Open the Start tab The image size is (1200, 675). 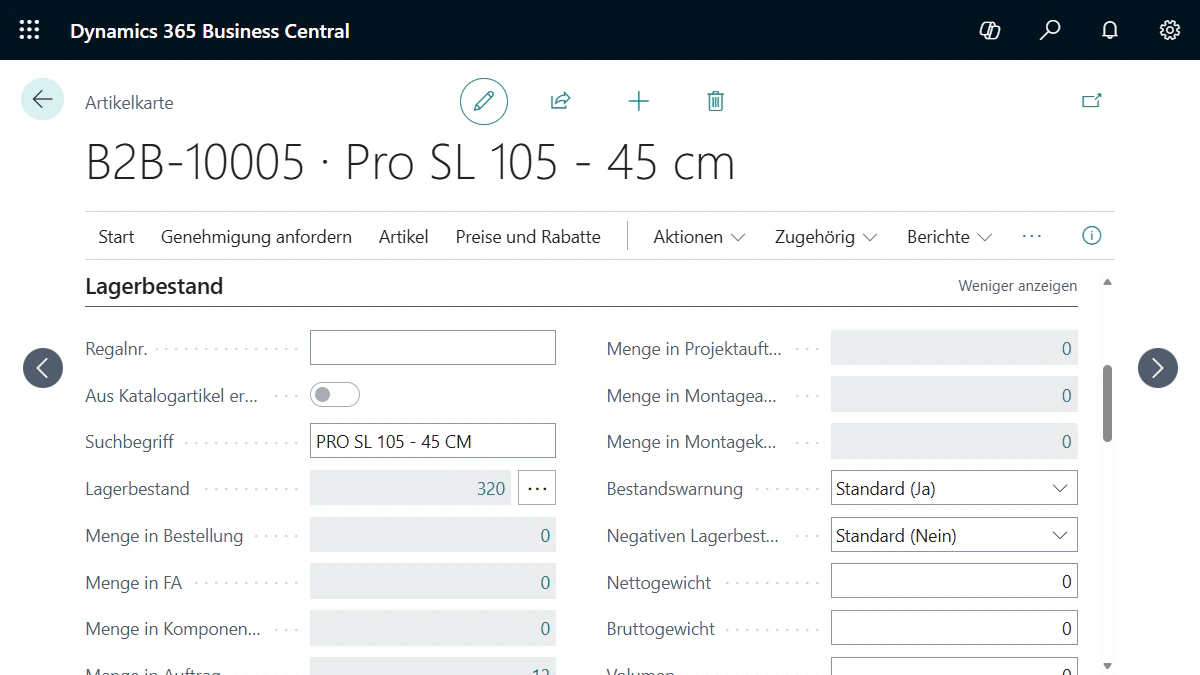[x=116, y=237]
